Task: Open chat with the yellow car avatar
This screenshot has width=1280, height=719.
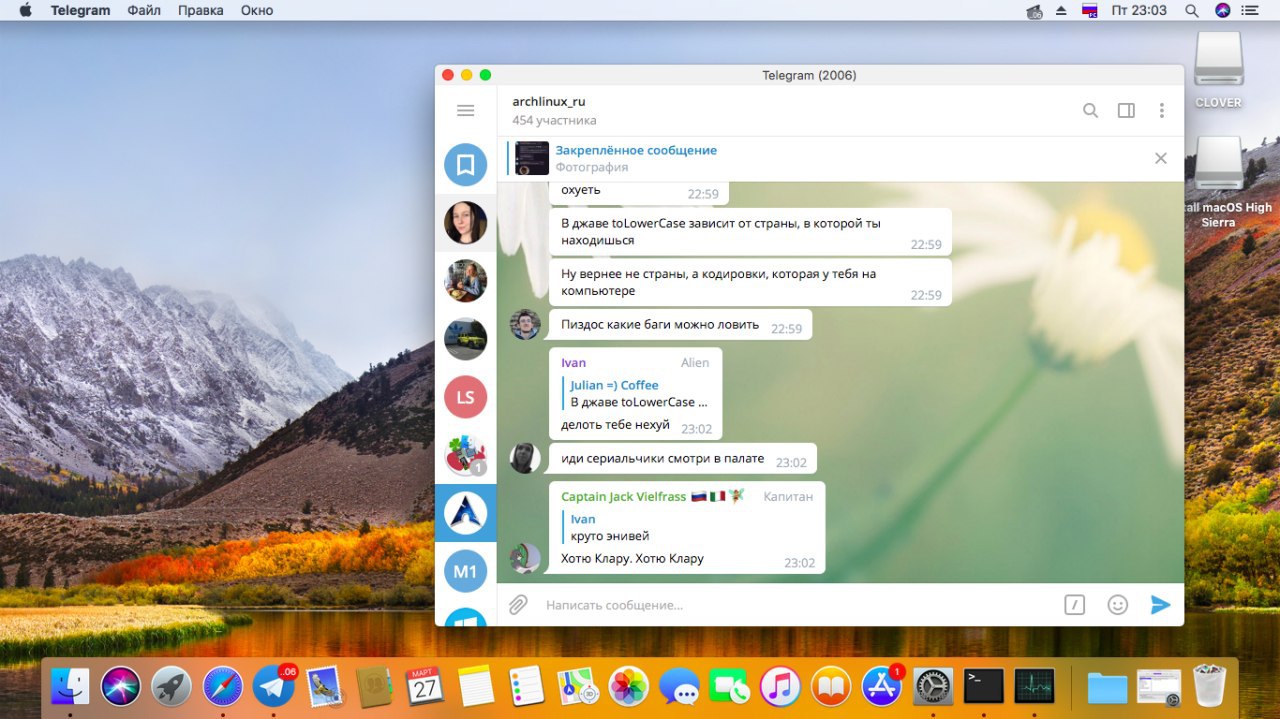Action: (x=465, y=339)
